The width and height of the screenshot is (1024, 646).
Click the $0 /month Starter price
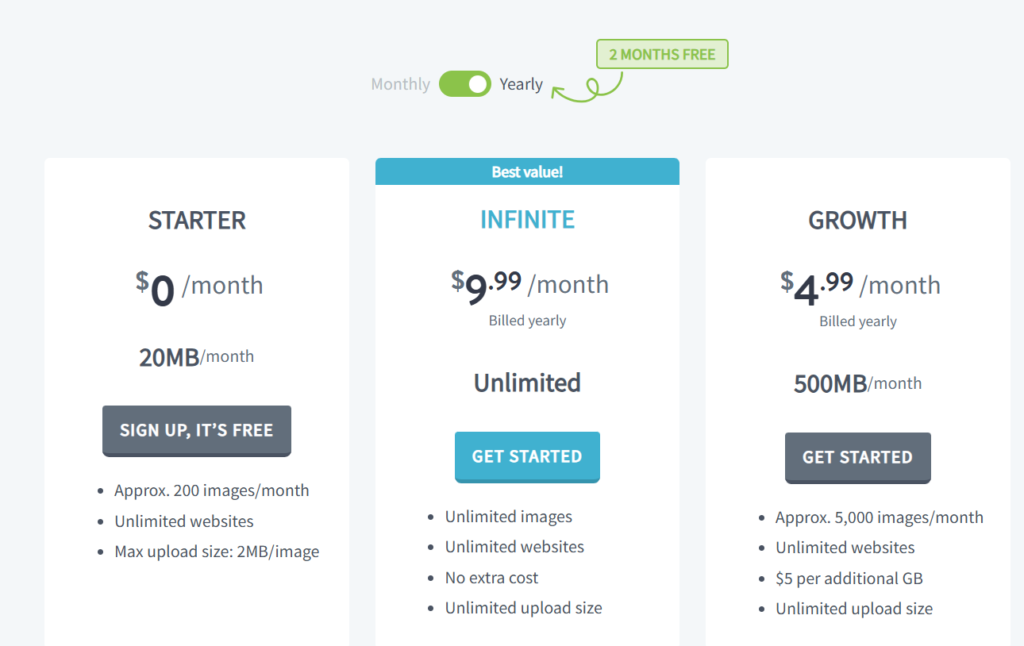coord(199,288)
